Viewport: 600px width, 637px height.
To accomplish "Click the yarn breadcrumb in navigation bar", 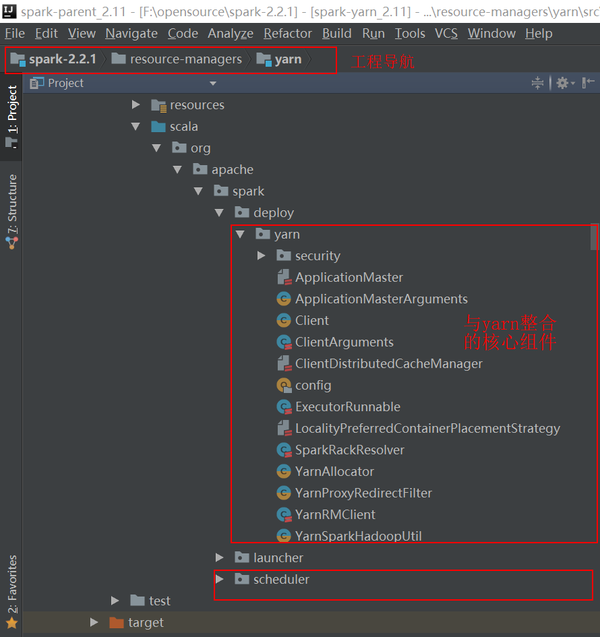I will pyautogui.click(x=279, y=59).
